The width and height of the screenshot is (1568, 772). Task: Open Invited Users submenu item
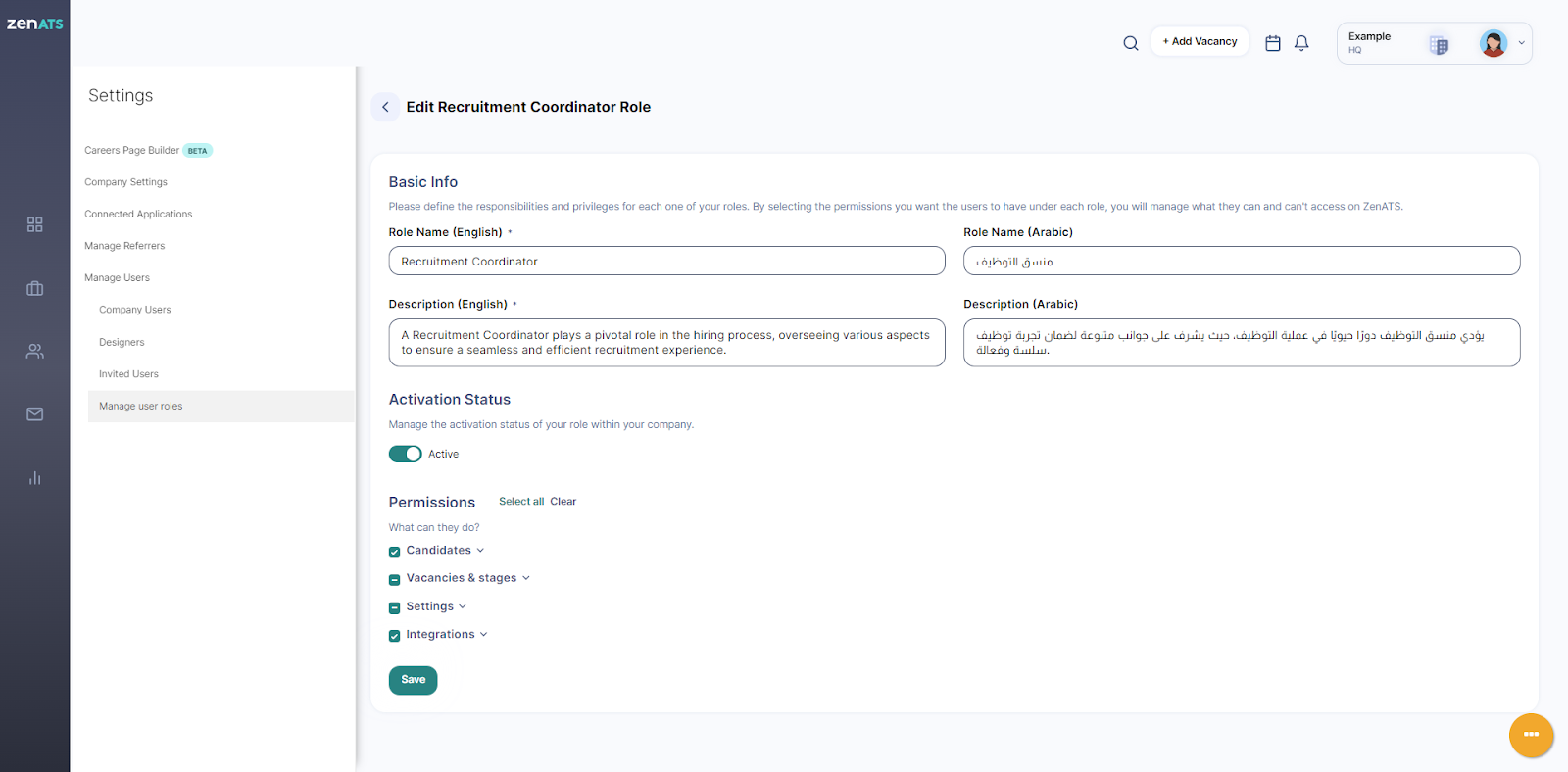(128, 374)
